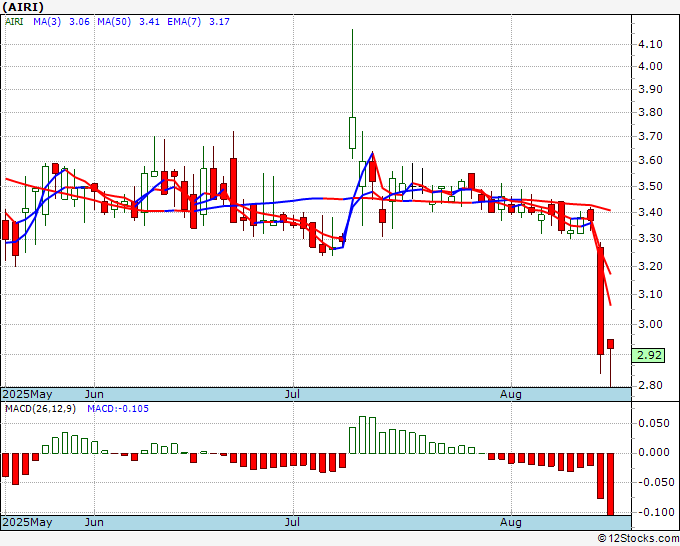Select the MACD:-0.105 value readout
Image resolution: width=680 pixels, height=546 pixels.
(x=118, y=409)
